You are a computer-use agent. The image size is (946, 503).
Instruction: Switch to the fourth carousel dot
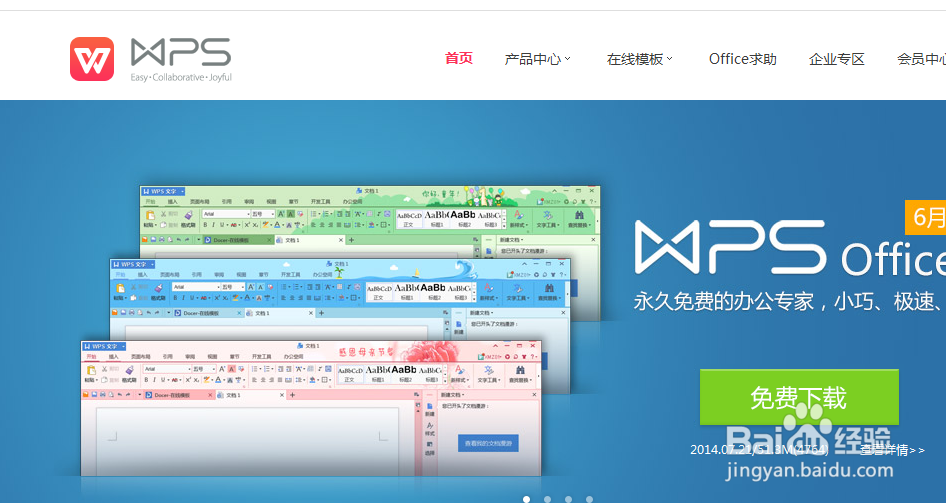(x=589, y=499)
